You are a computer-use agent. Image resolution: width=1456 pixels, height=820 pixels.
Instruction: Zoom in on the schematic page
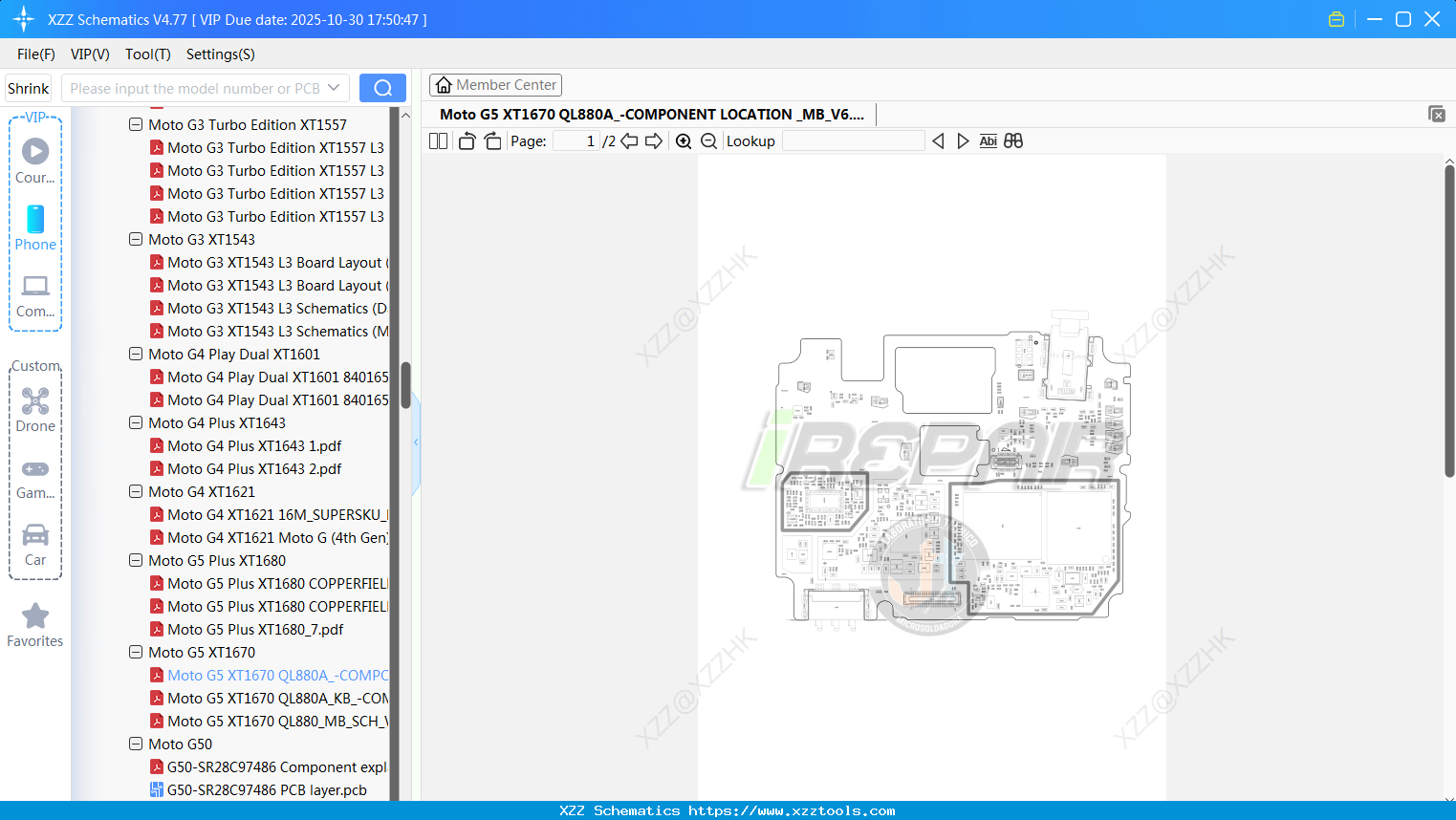tap(684, 140)
